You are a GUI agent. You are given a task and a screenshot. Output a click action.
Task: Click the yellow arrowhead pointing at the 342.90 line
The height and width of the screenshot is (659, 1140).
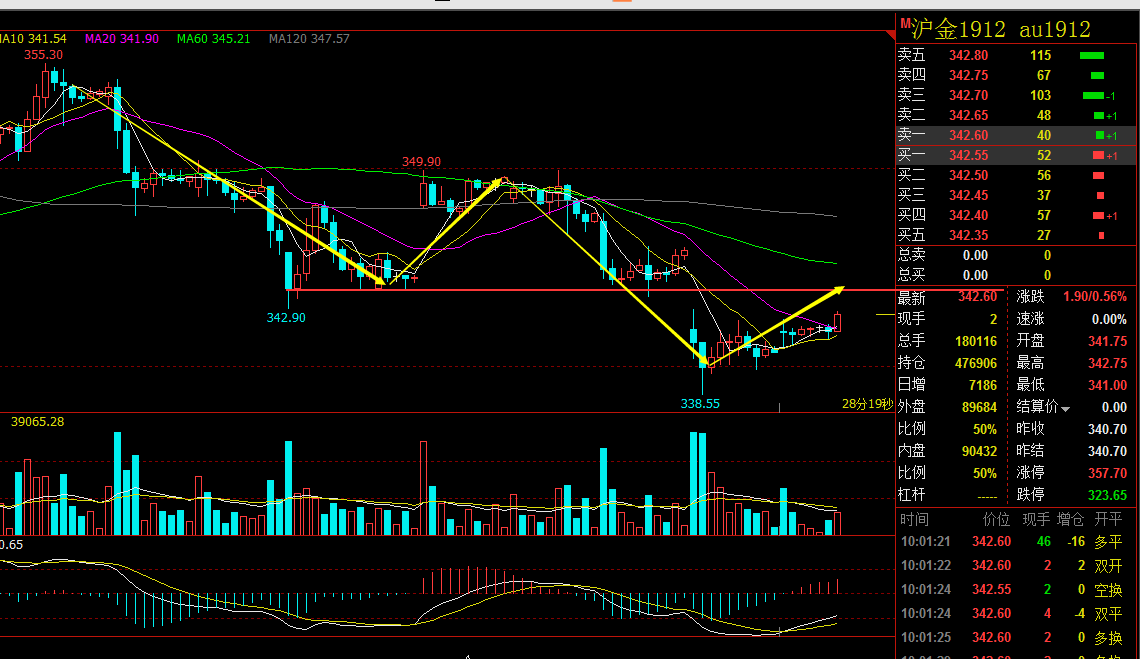pos(380,280)
